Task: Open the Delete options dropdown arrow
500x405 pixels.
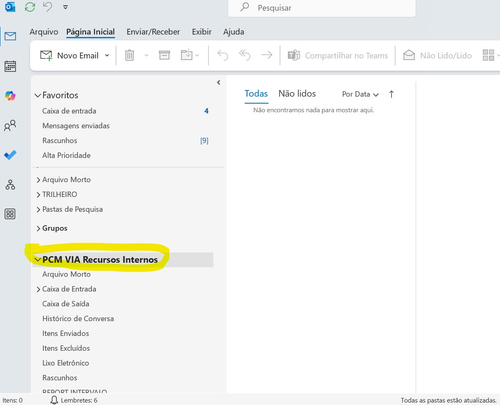Action: (x=146, y=55)
